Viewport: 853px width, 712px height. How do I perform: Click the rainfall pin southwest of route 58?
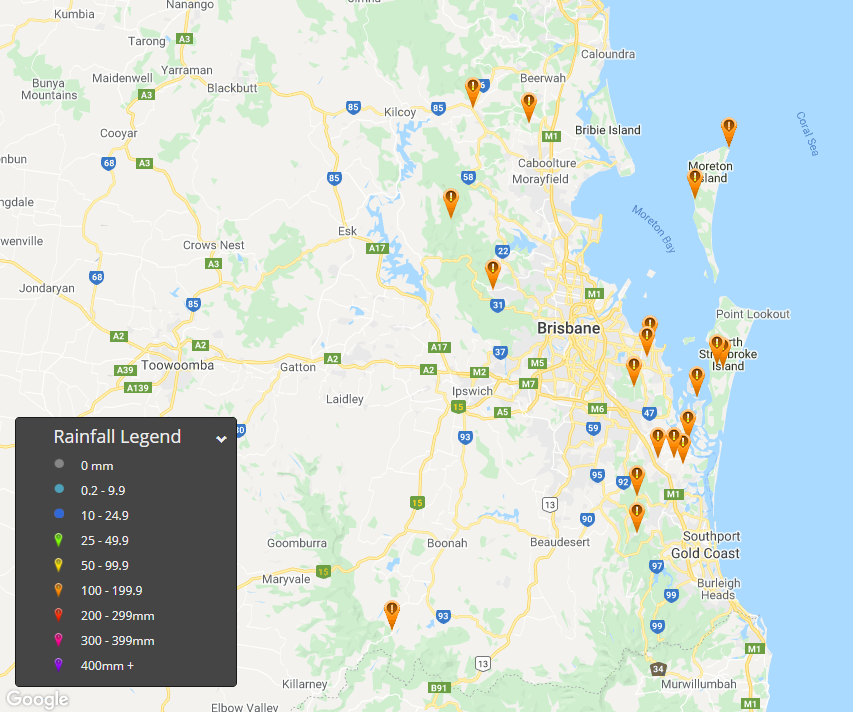[x=450, y=202]
